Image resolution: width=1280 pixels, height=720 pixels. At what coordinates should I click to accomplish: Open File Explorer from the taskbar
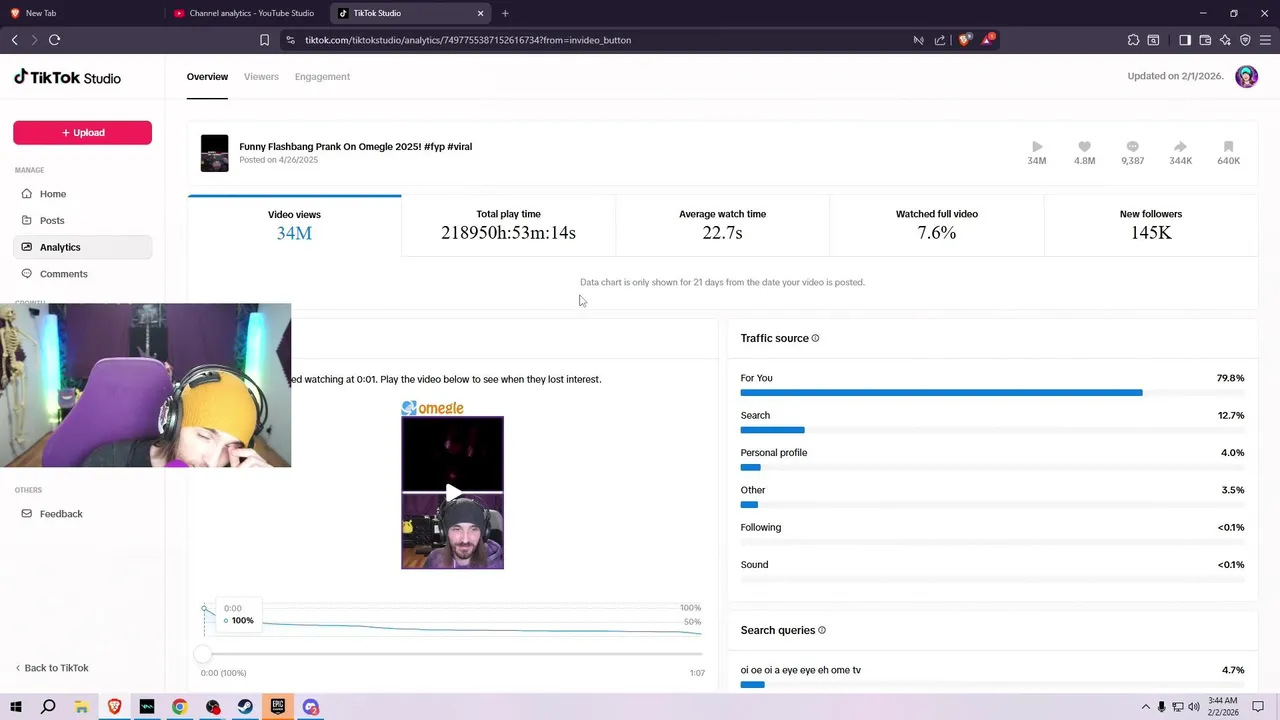point(81,707)
